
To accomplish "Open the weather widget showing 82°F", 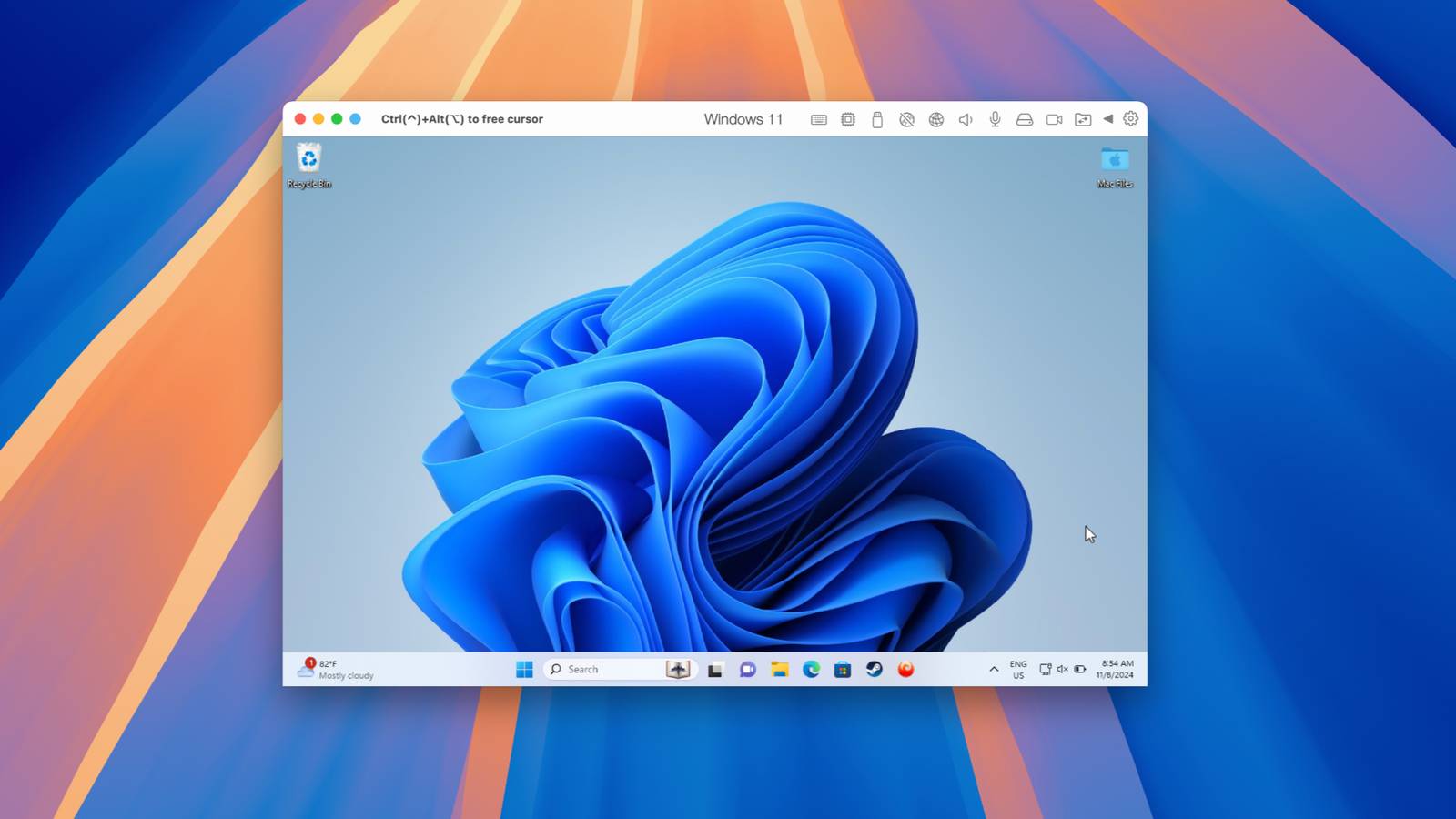I will click(x=336, y=670).
